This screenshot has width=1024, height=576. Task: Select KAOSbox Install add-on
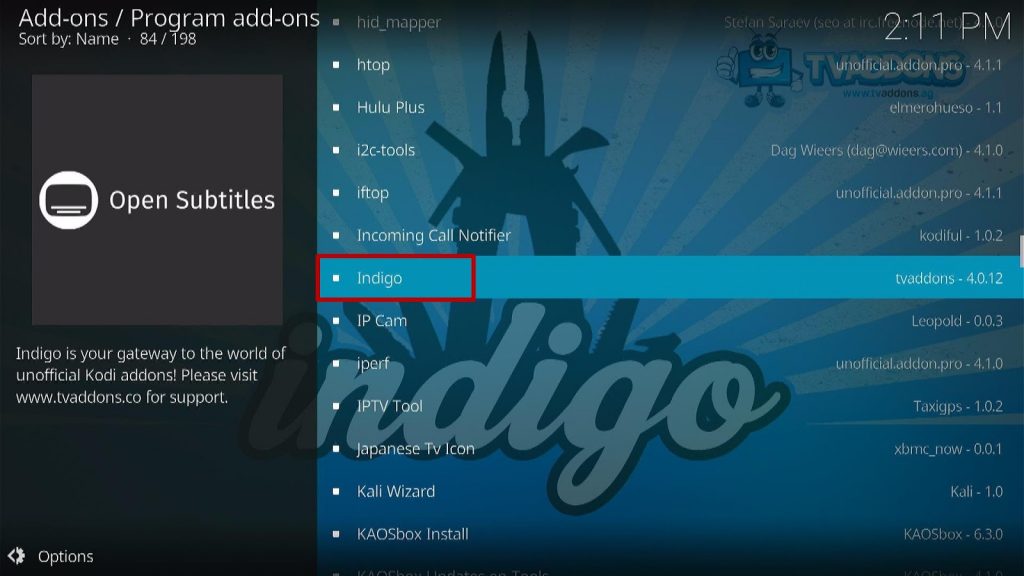670,534
